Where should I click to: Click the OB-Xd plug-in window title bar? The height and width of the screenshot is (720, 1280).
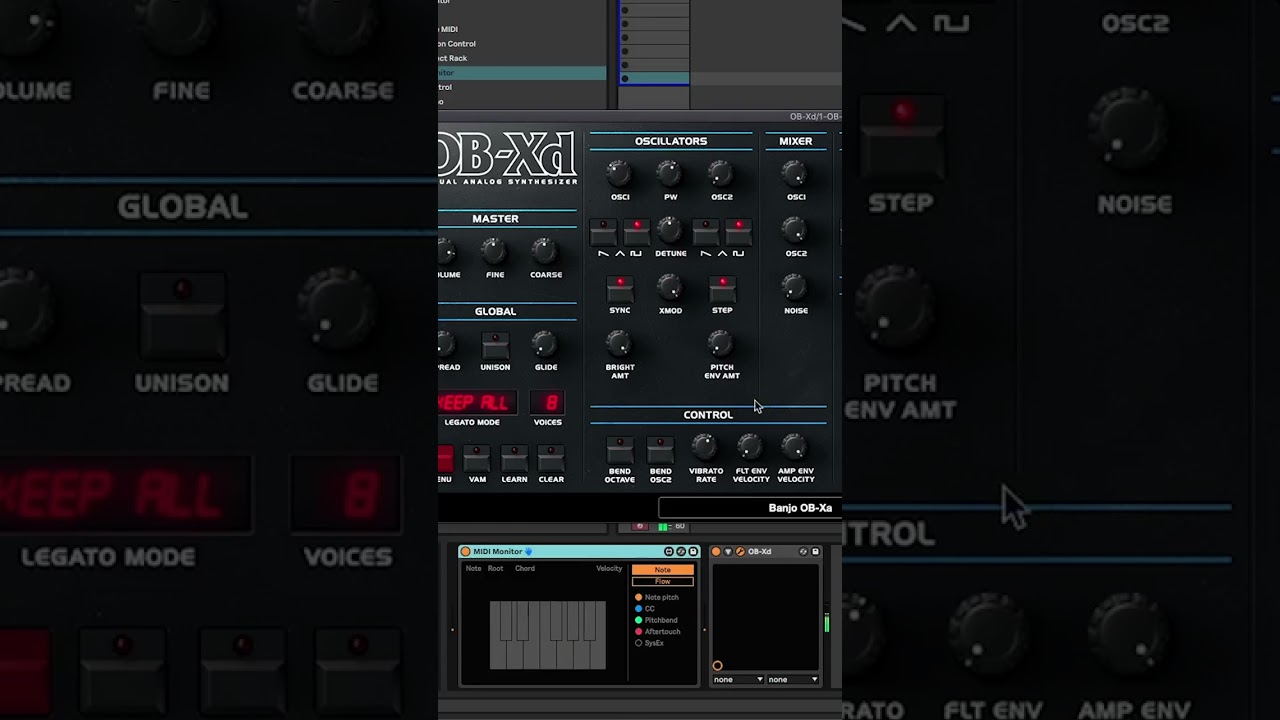click(x=640, y=116)
